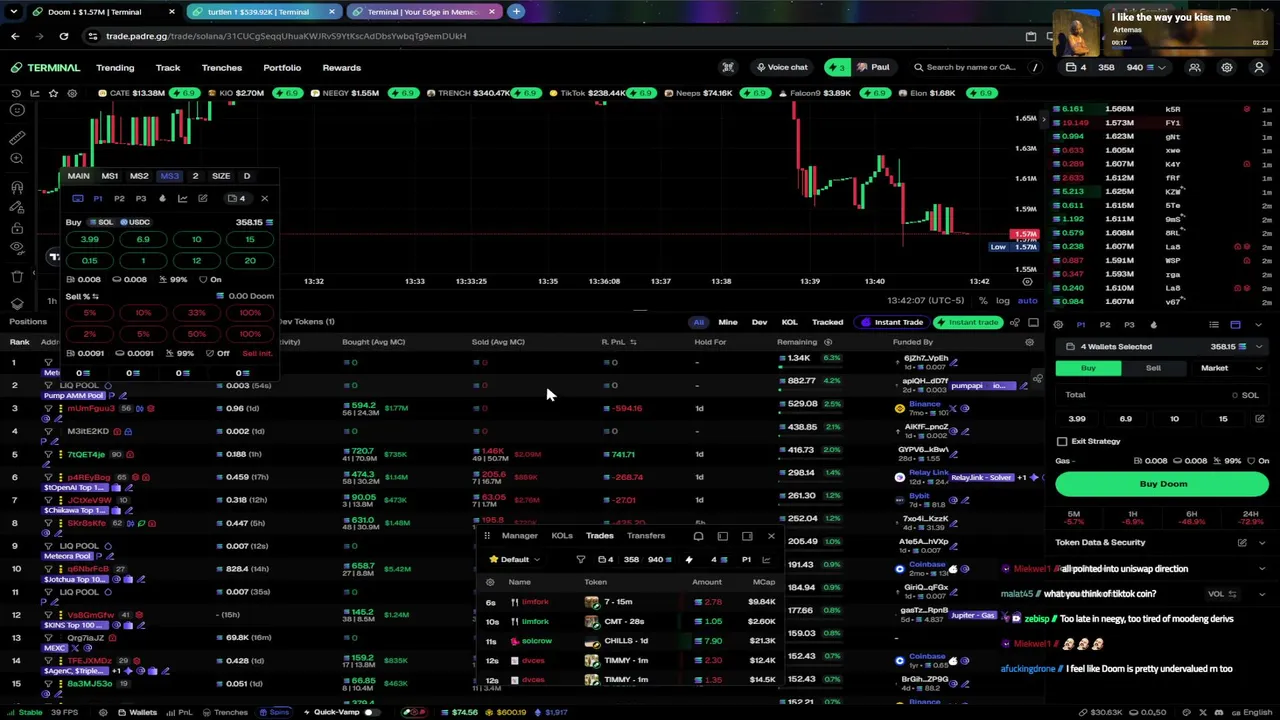Click the flame icon in floating trade panel
This screenshot has width=1280, height=720.
(x=162, y=199)
